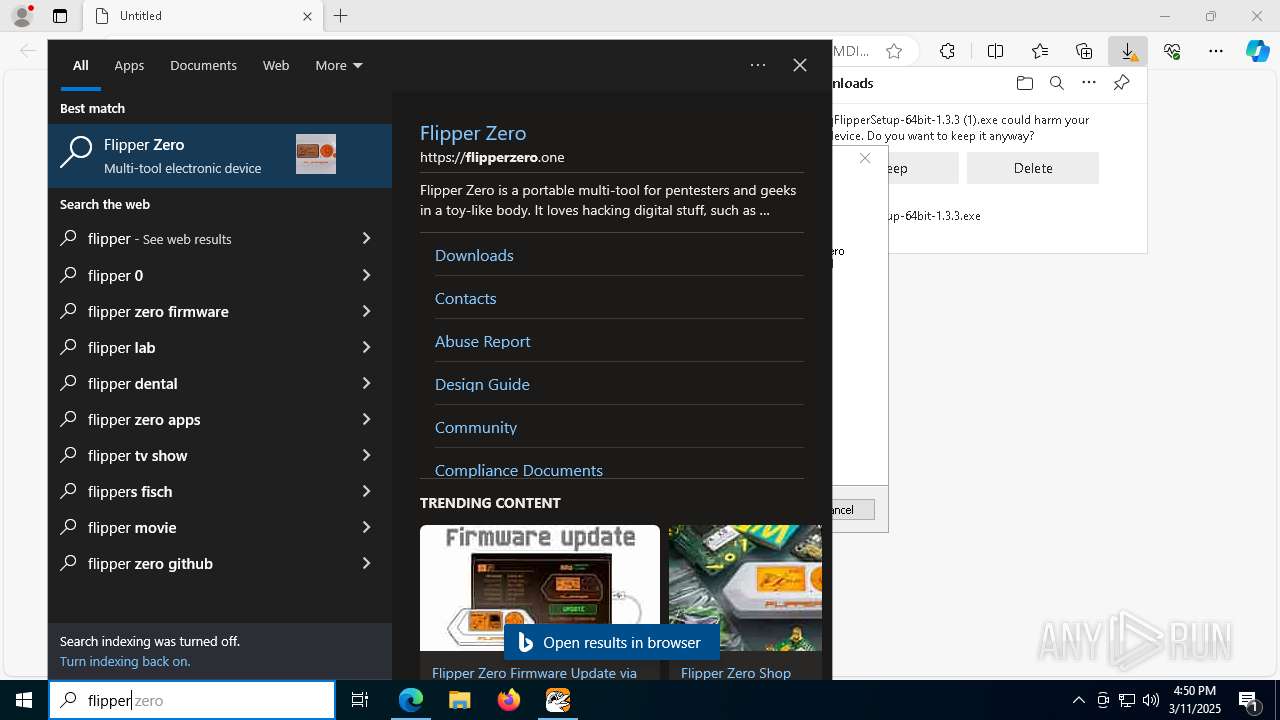Open the Flipper Zero title link
The height and width of the screenshot is (720, 1280).
click(x=473, y=133)
